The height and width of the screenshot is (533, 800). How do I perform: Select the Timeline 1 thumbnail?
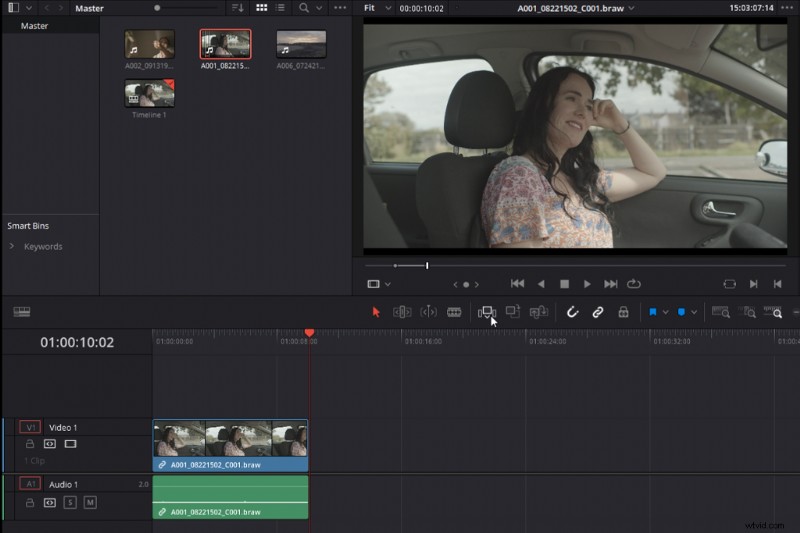[149, 93]
